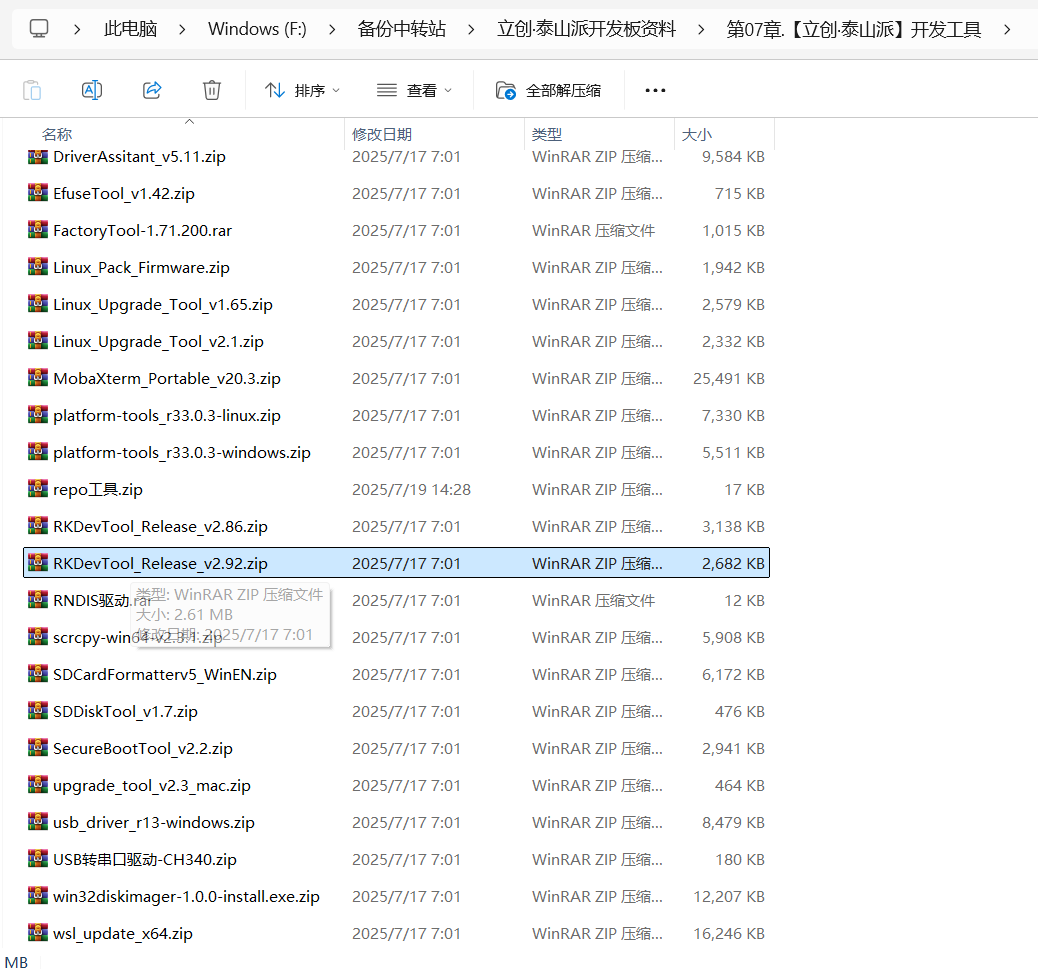This screenshot has height=972, width=1038.
Task: Click the 25,491 KB size cell
Action: click(729, 379)
